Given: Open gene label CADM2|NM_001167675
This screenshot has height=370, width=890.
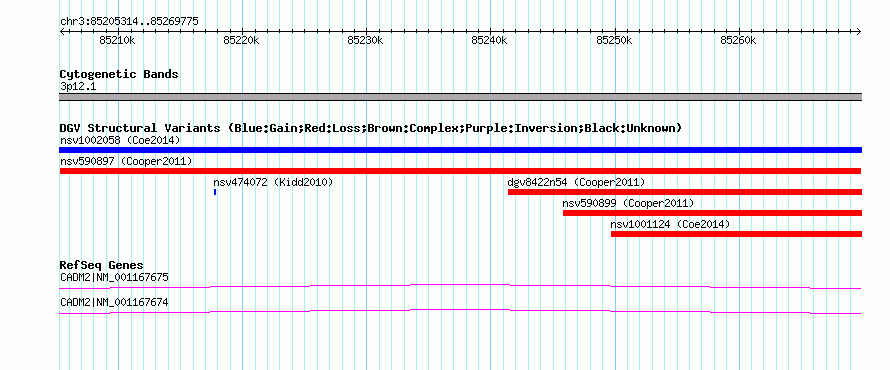Looking at the screenshot, I should click(114, 277).
